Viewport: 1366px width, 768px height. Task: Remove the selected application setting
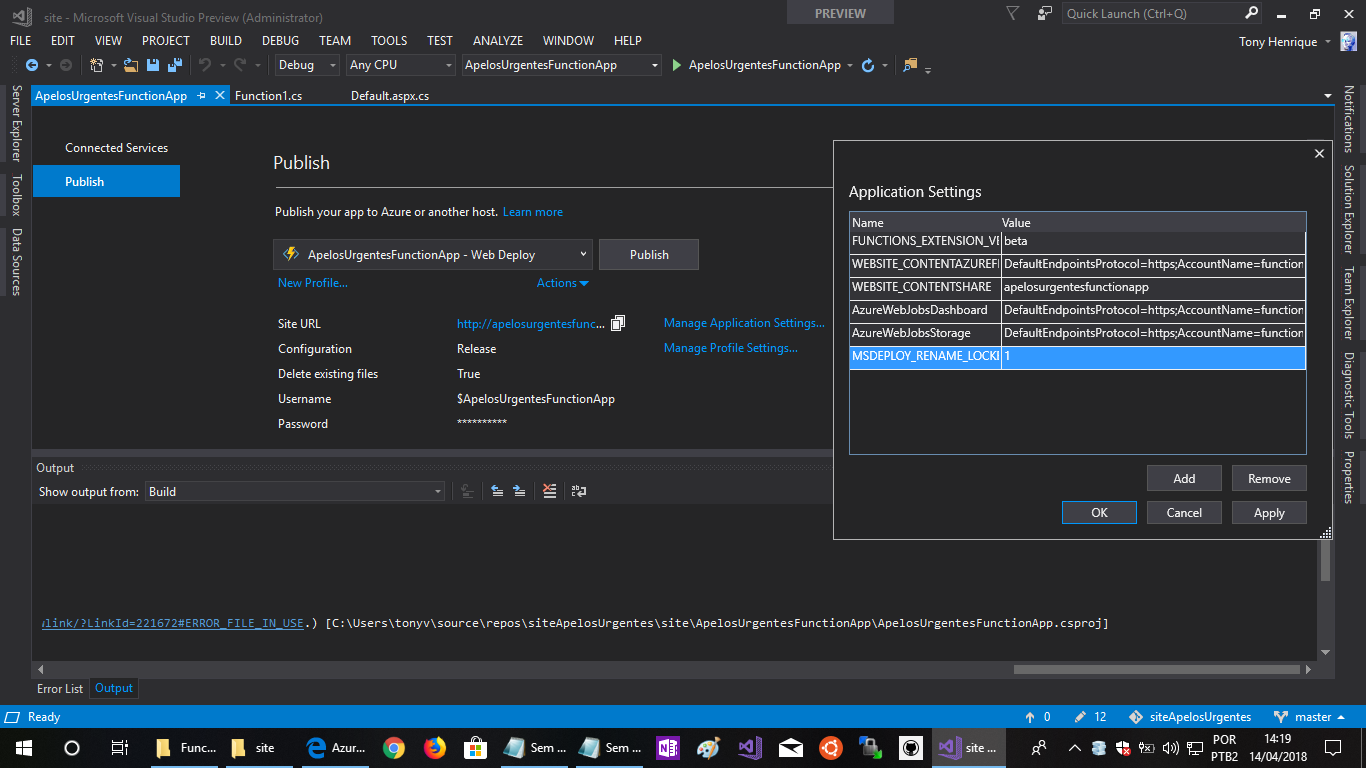(1269, 478)
